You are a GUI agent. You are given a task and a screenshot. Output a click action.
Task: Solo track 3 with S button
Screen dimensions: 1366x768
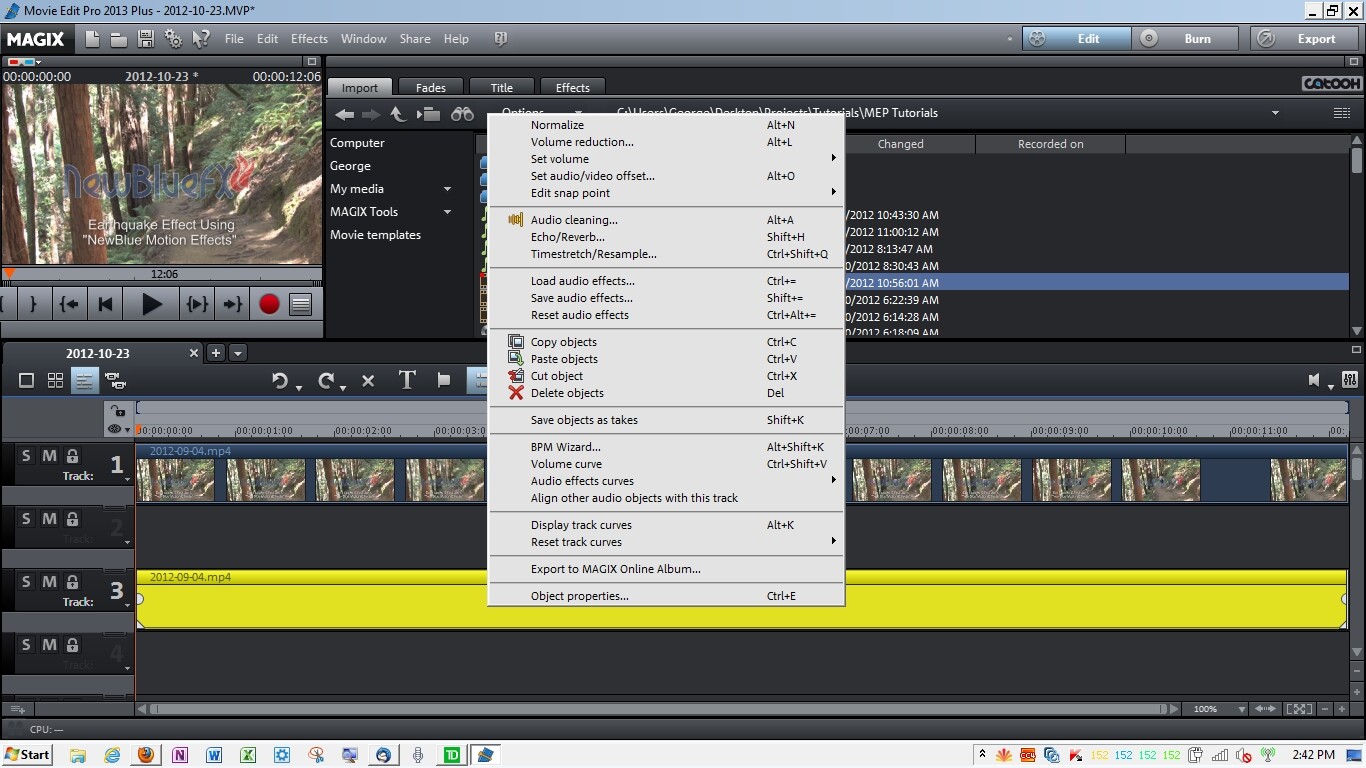(x=26, y=582)
